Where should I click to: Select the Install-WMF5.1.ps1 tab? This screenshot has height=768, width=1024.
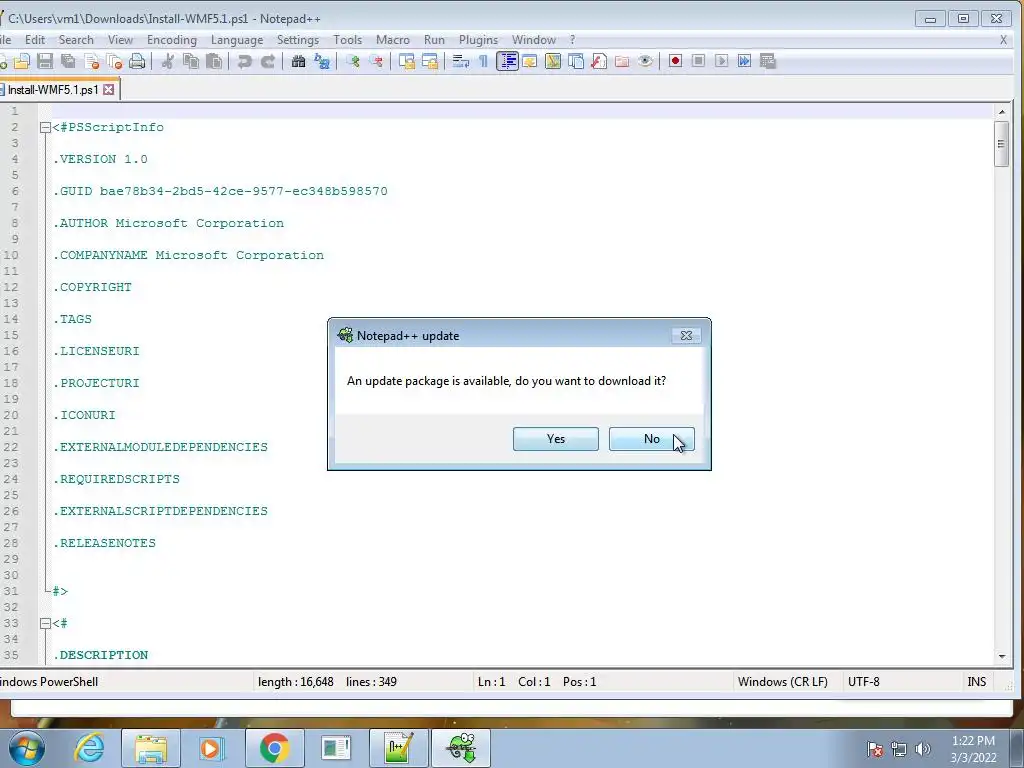pos(53,89)
